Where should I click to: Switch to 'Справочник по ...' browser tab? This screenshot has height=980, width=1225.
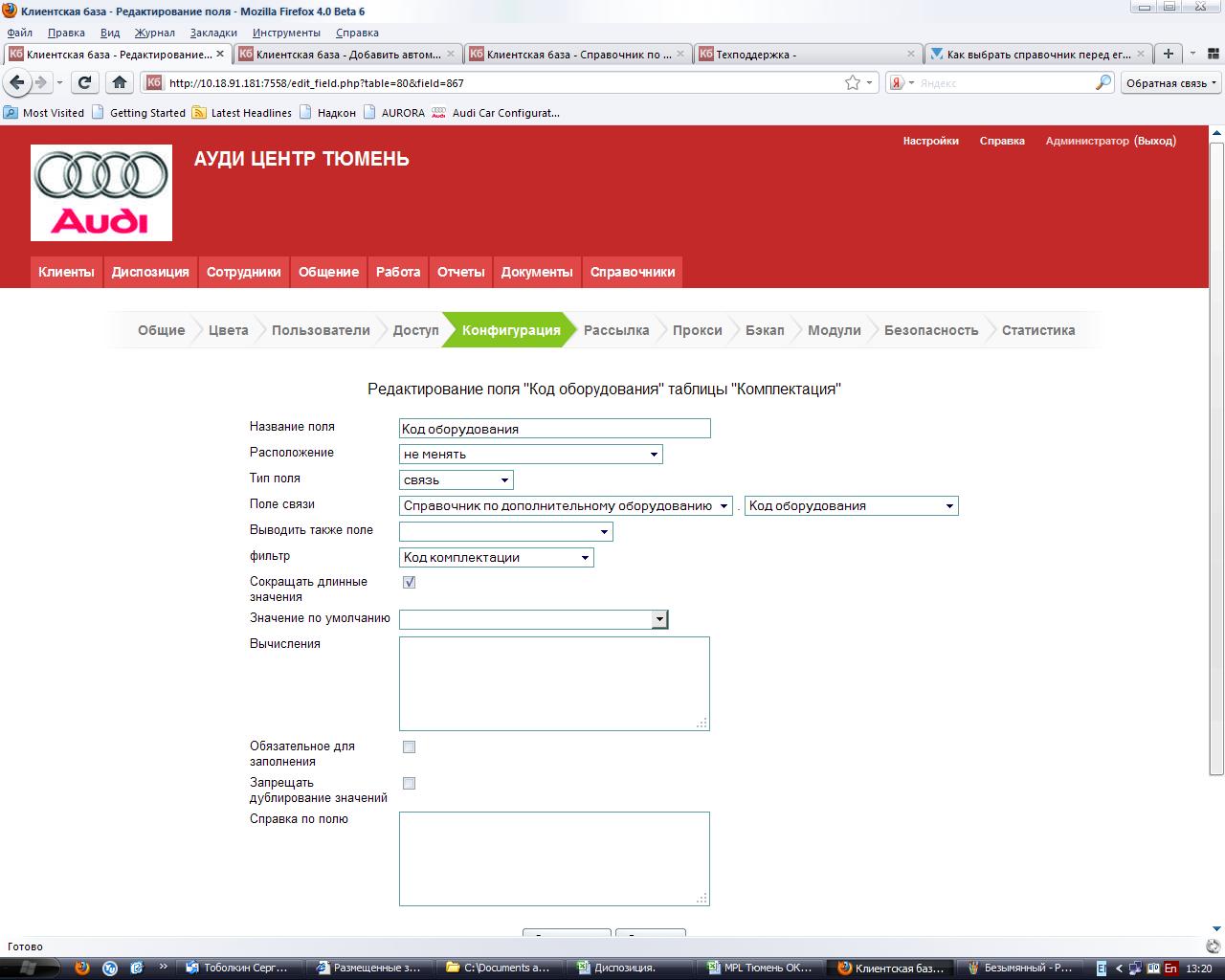pos(578,55)
